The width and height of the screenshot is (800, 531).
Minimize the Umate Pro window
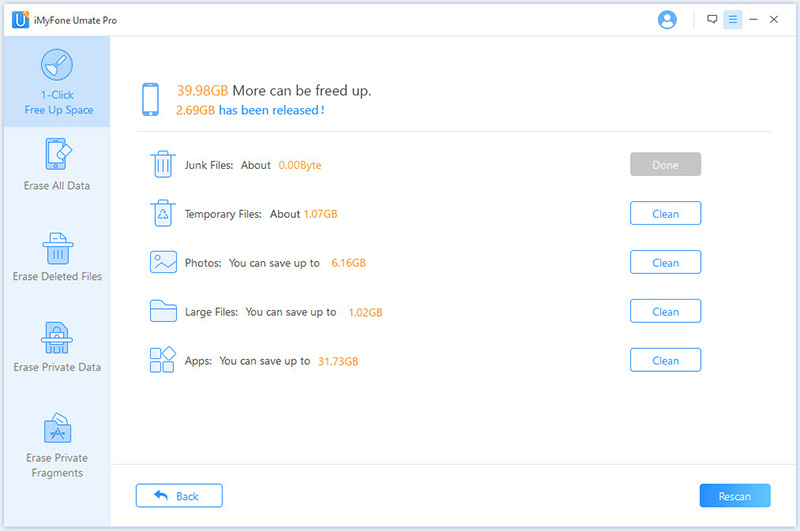click(753, 19)
